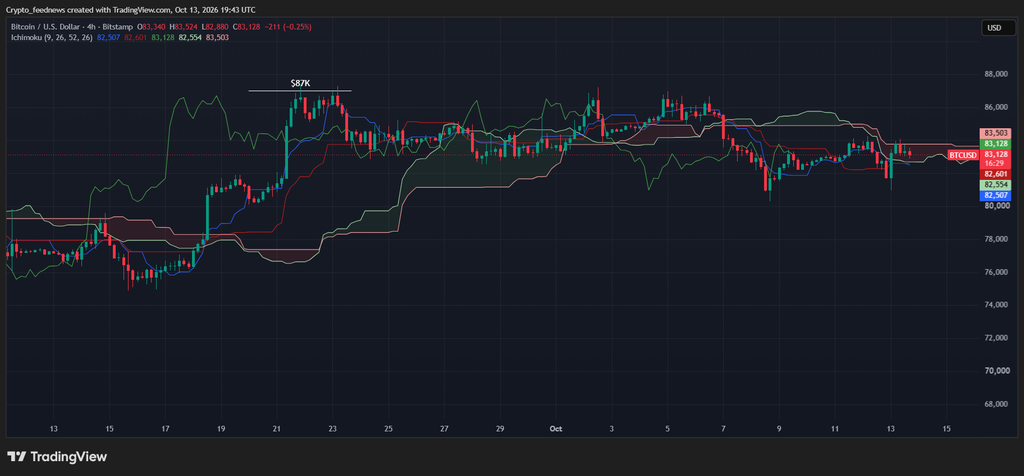
Task: Click the blue 82,507 value in Ichimoku legend
Action: [x=108, y=37]
